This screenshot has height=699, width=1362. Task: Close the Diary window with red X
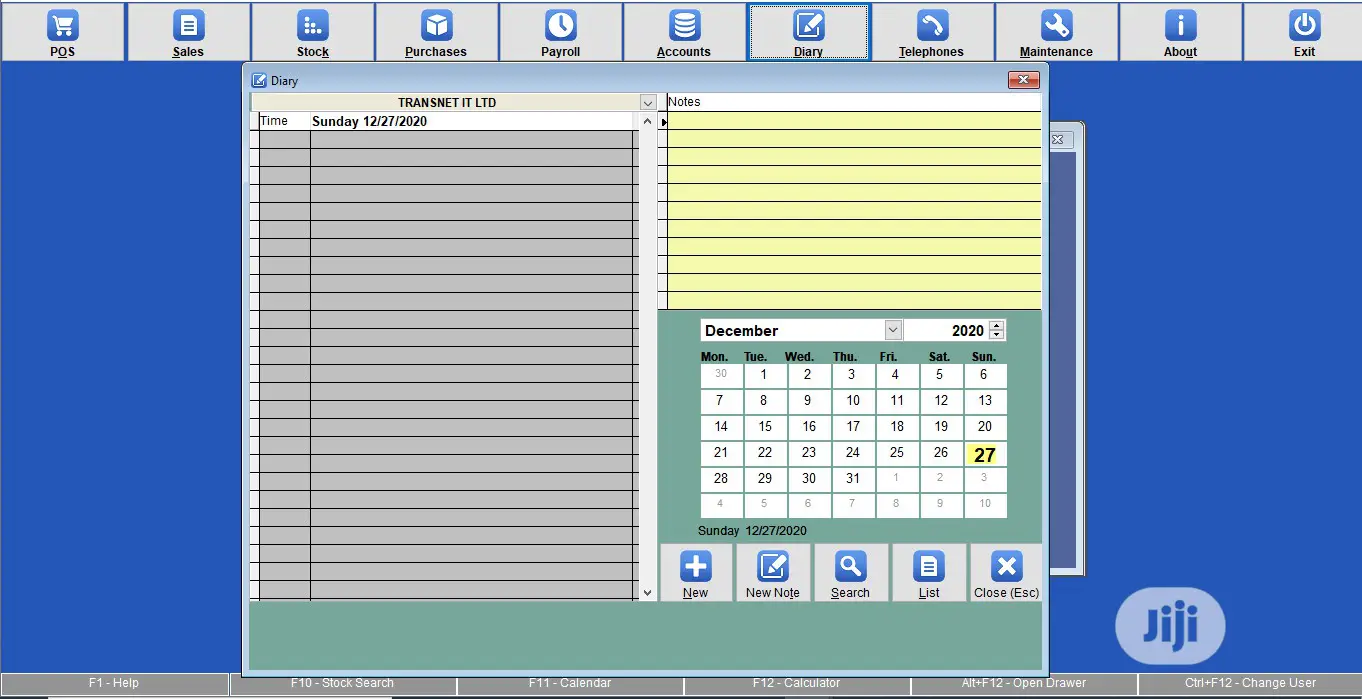point(1023,80)
